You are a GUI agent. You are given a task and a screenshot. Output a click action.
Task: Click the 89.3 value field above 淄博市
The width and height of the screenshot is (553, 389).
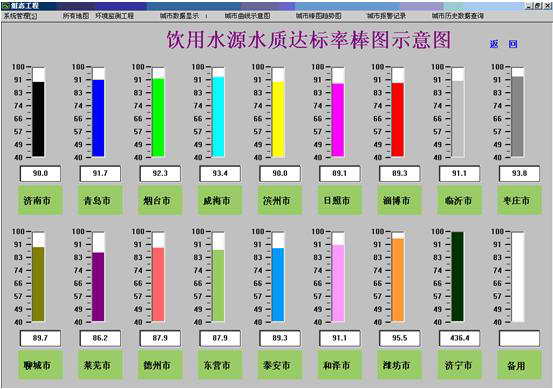coord(400,174)
